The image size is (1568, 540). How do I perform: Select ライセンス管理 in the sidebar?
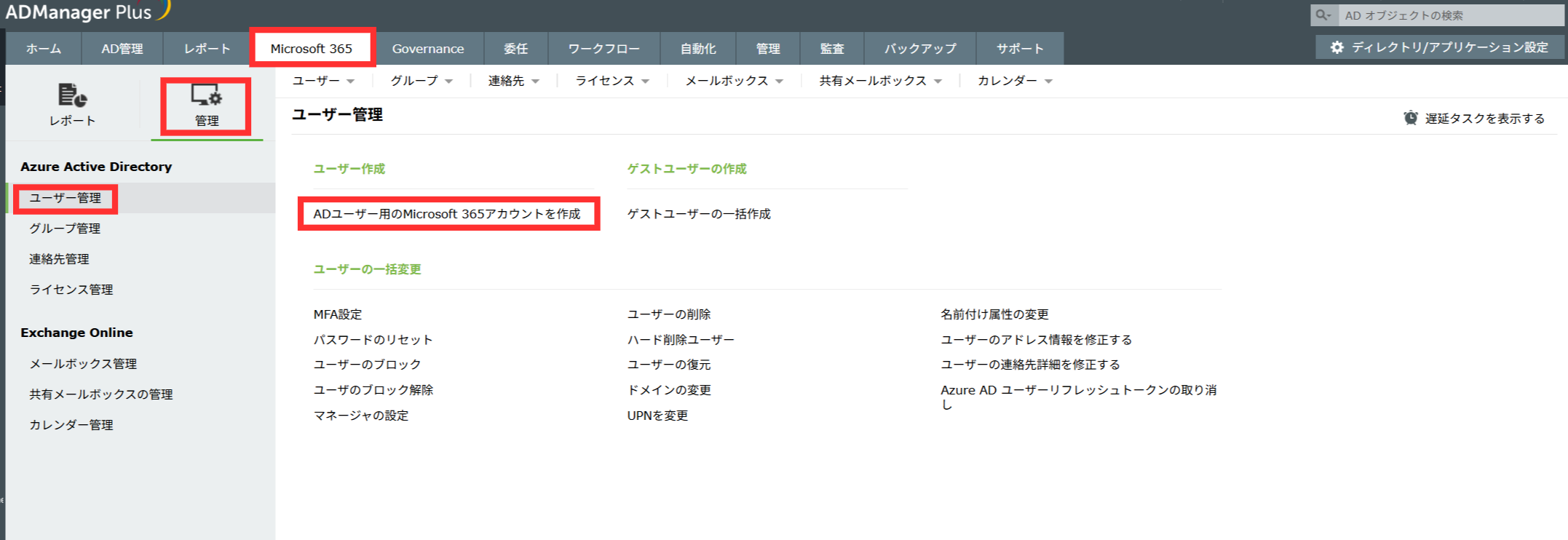[x=71, y=290]
